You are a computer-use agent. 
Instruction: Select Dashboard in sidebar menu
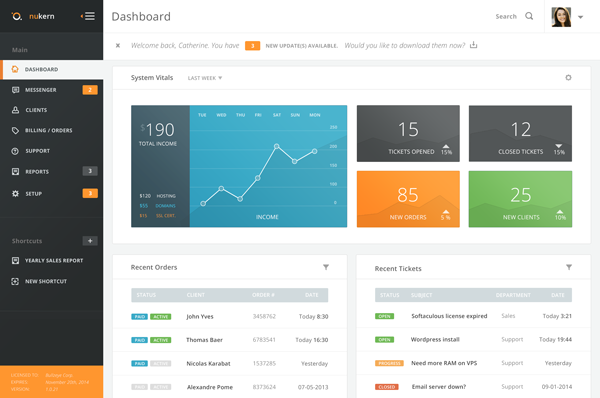pyautogui.click(x=52, y=69)
